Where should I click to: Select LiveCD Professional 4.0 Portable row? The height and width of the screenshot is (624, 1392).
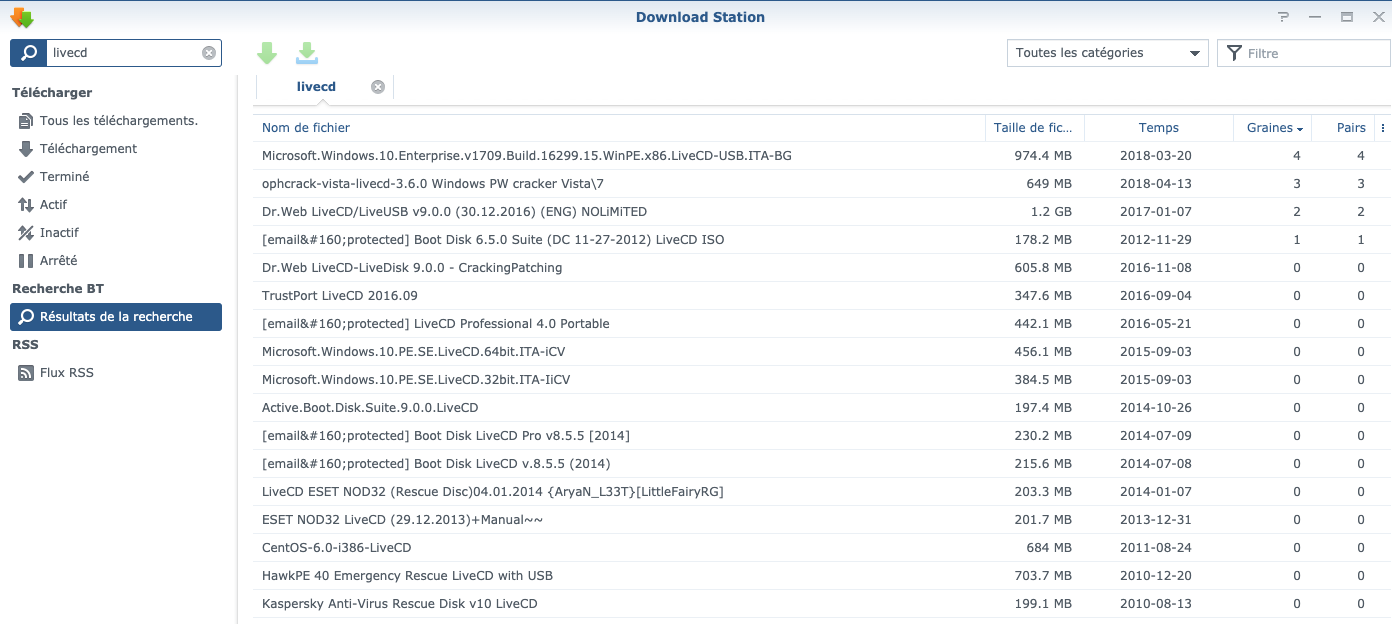click(822, 324)
